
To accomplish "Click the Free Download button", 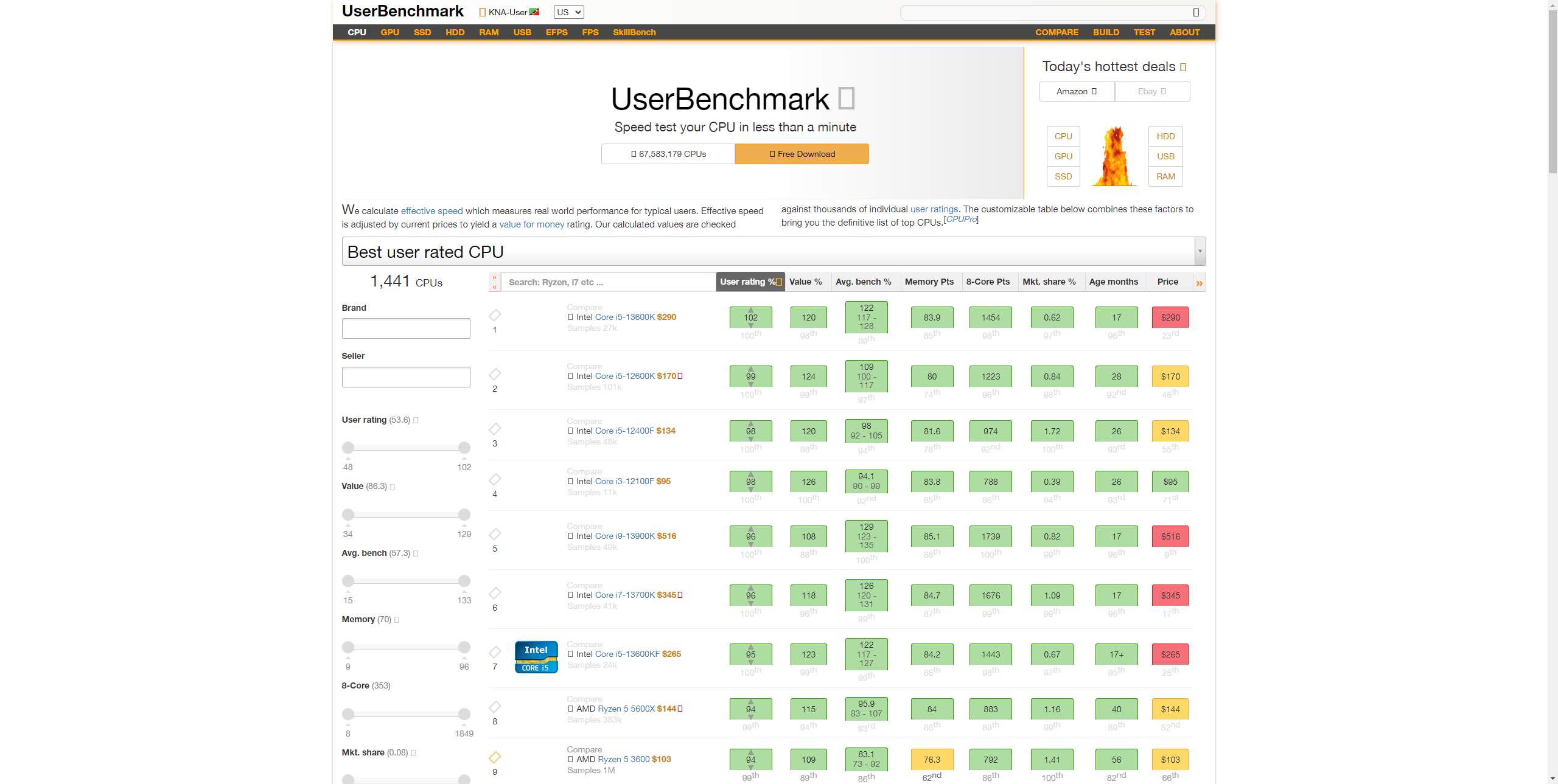I will 802,154.
